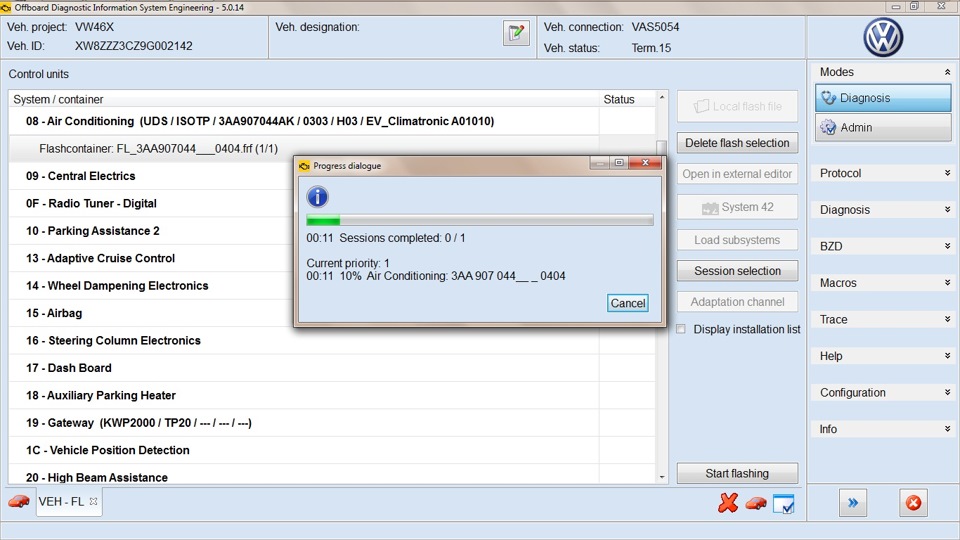This screenshot has height=540, width=960.
Task: Click the Status column header
Action: coord(626,99)
